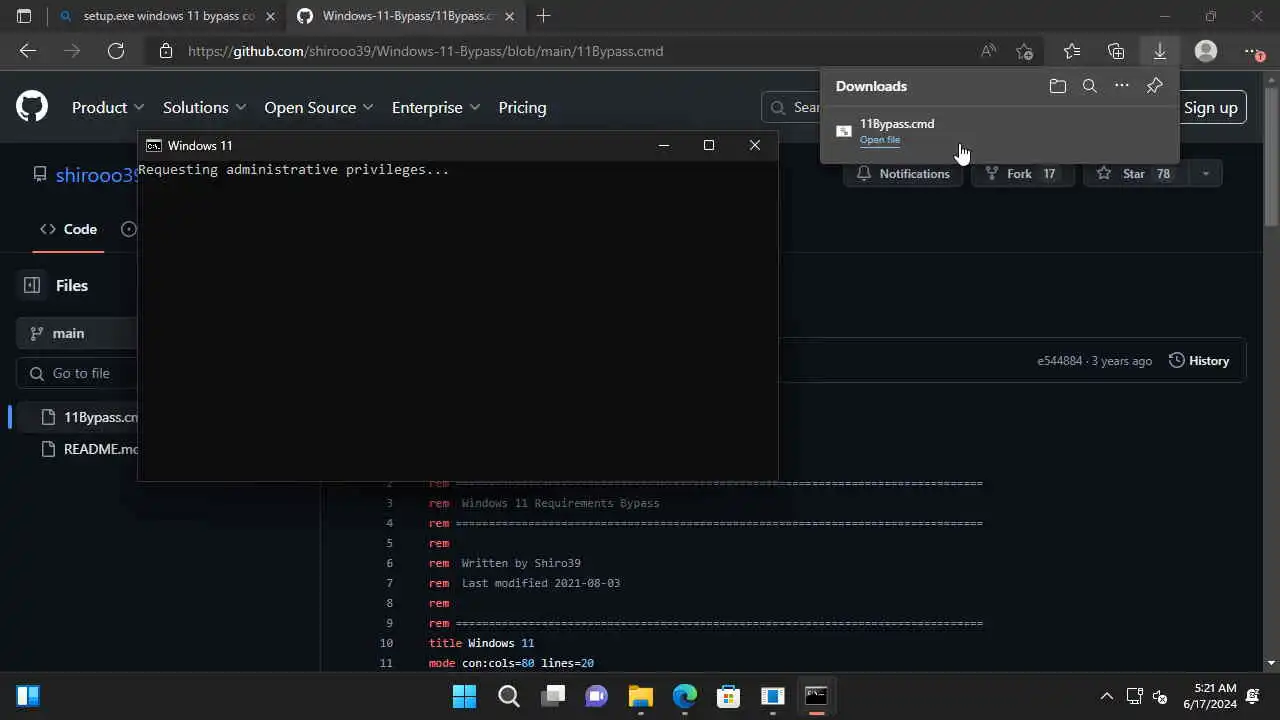Open the browser profile avatar
The height and width of the screenshot is (720, 1280).
point(1206,51)
